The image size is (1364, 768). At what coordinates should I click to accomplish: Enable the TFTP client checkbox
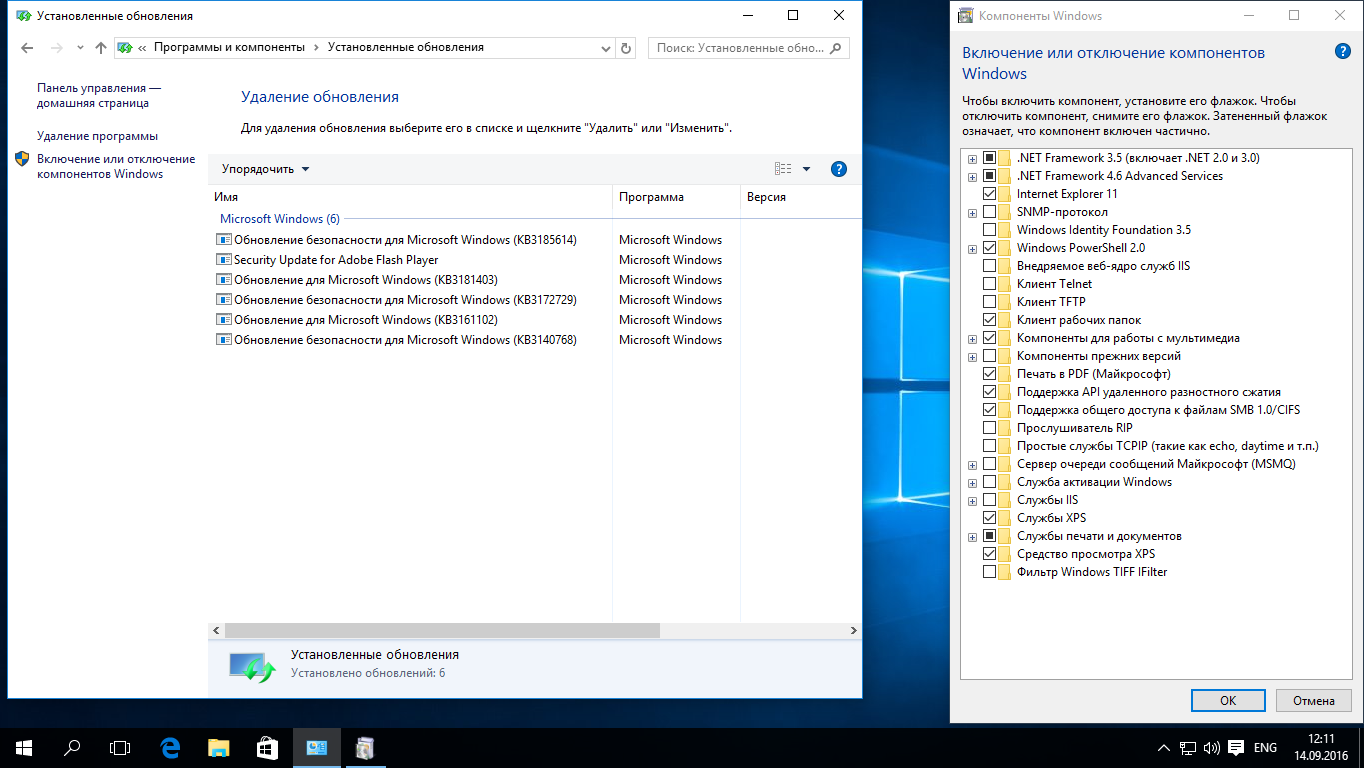pos(990,302)
